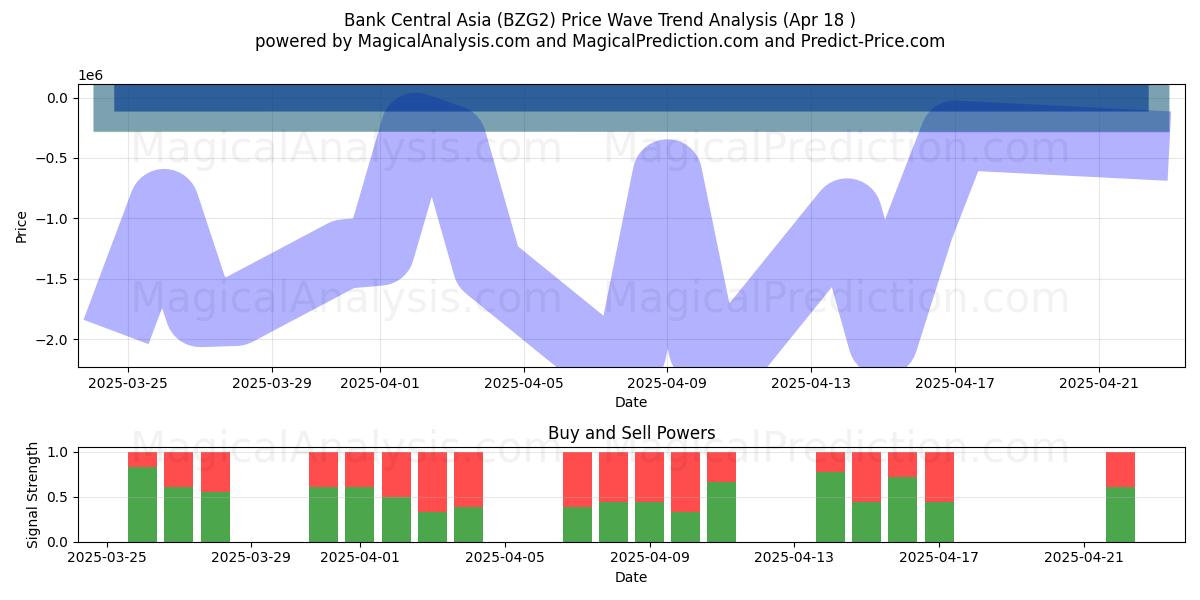Click '2025-04-17' tick label in price chart
The height and width of the screenshot is (600, 1200).
pos(955,382)
